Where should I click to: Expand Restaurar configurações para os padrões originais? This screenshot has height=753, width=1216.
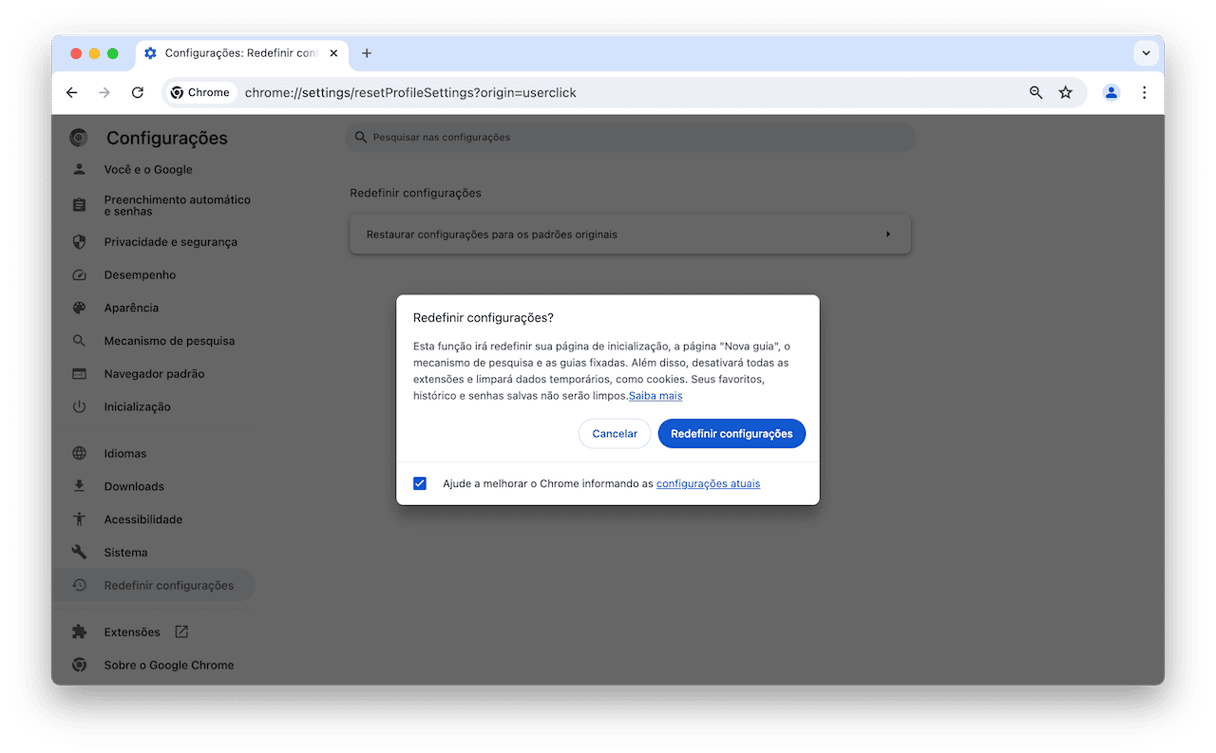pyautogui.click(x=630, y=235)
